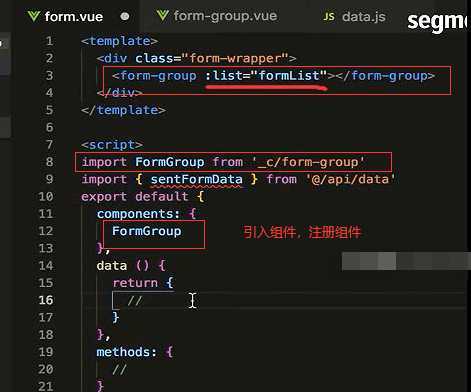Click the unsaved dot on form.vue tab
This screenshot has width=471, height=392.
coord(125,16)
